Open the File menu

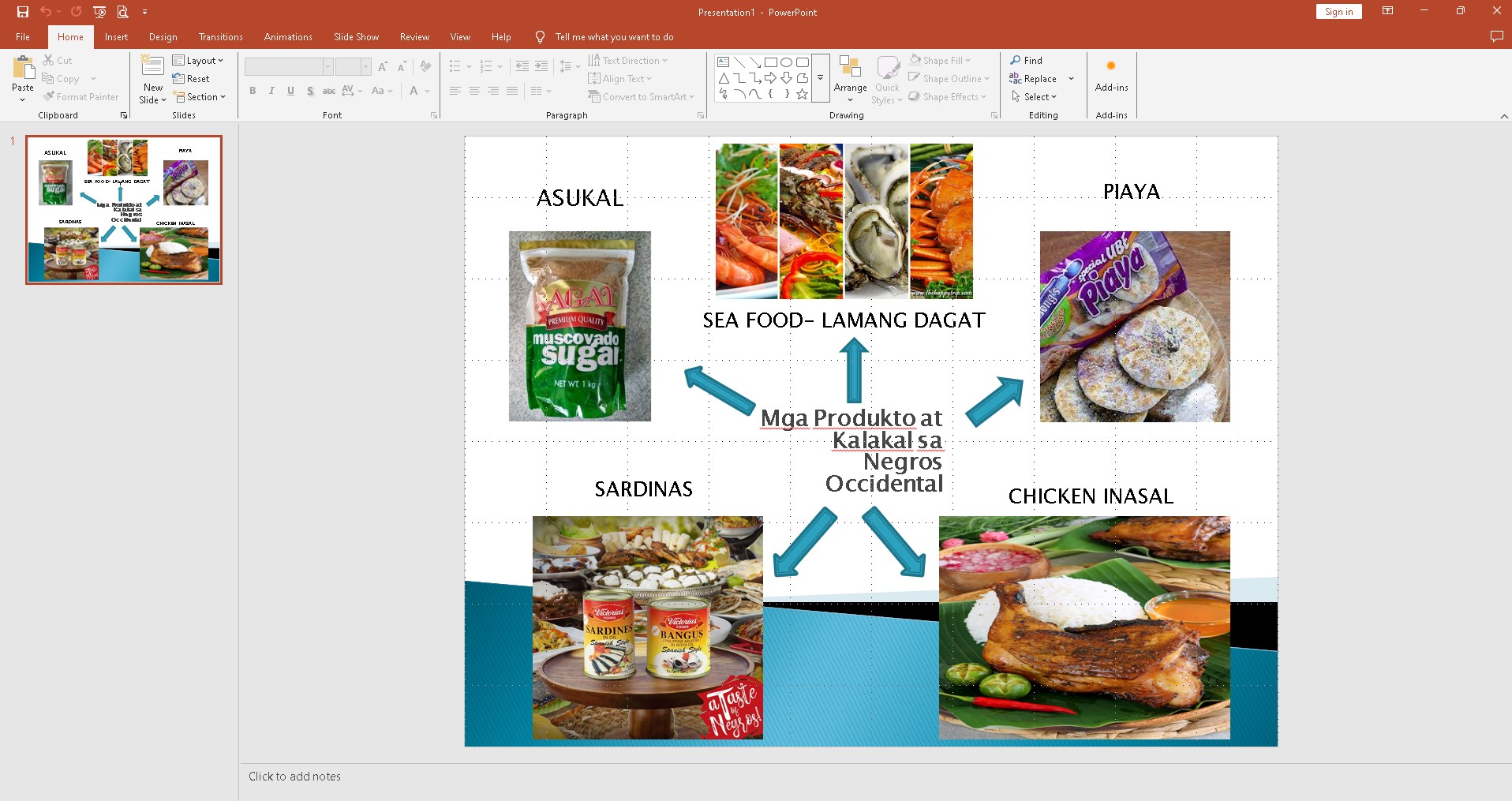(x=23, y=36)
